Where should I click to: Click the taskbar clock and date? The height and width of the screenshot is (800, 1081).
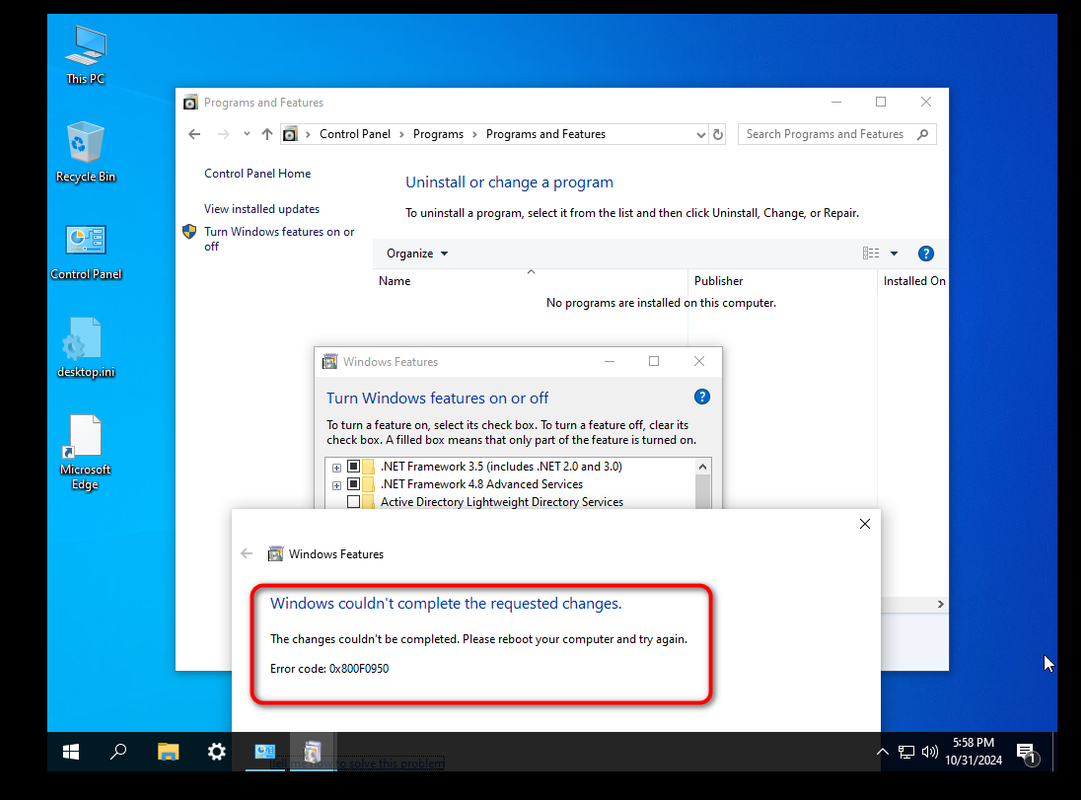[x=973, y=752]
